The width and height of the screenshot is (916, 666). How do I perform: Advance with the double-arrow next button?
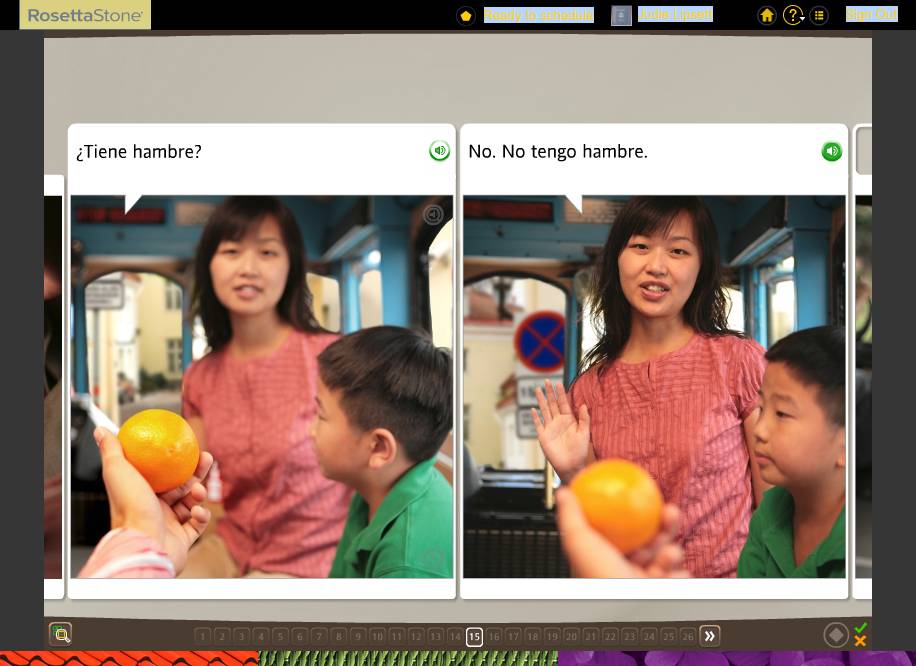[x=710, y=636]
